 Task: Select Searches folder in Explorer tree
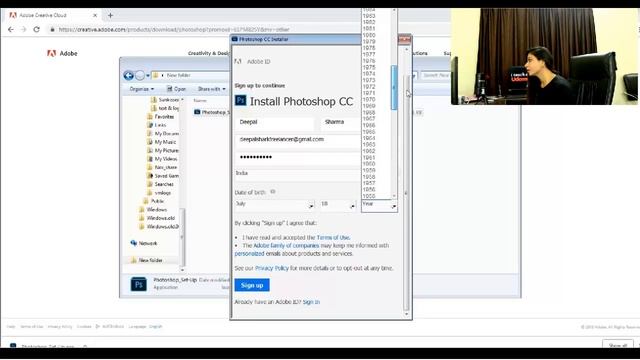point(160,184)
